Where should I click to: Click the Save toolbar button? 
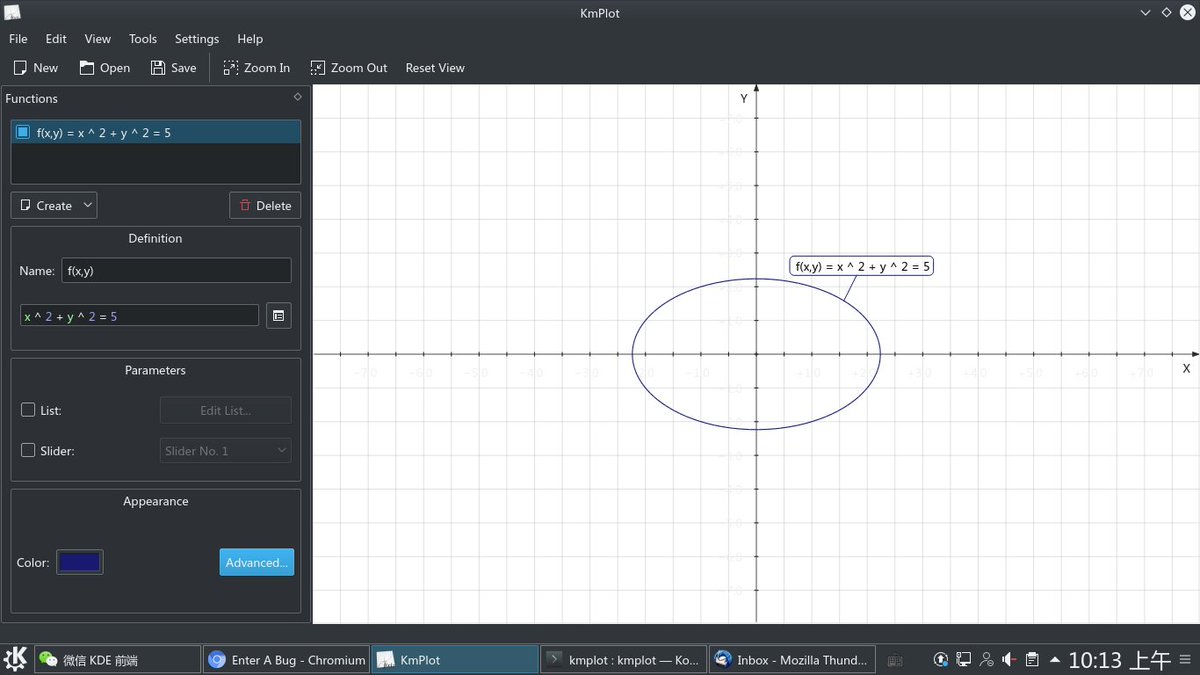click(x=174, y=68)
